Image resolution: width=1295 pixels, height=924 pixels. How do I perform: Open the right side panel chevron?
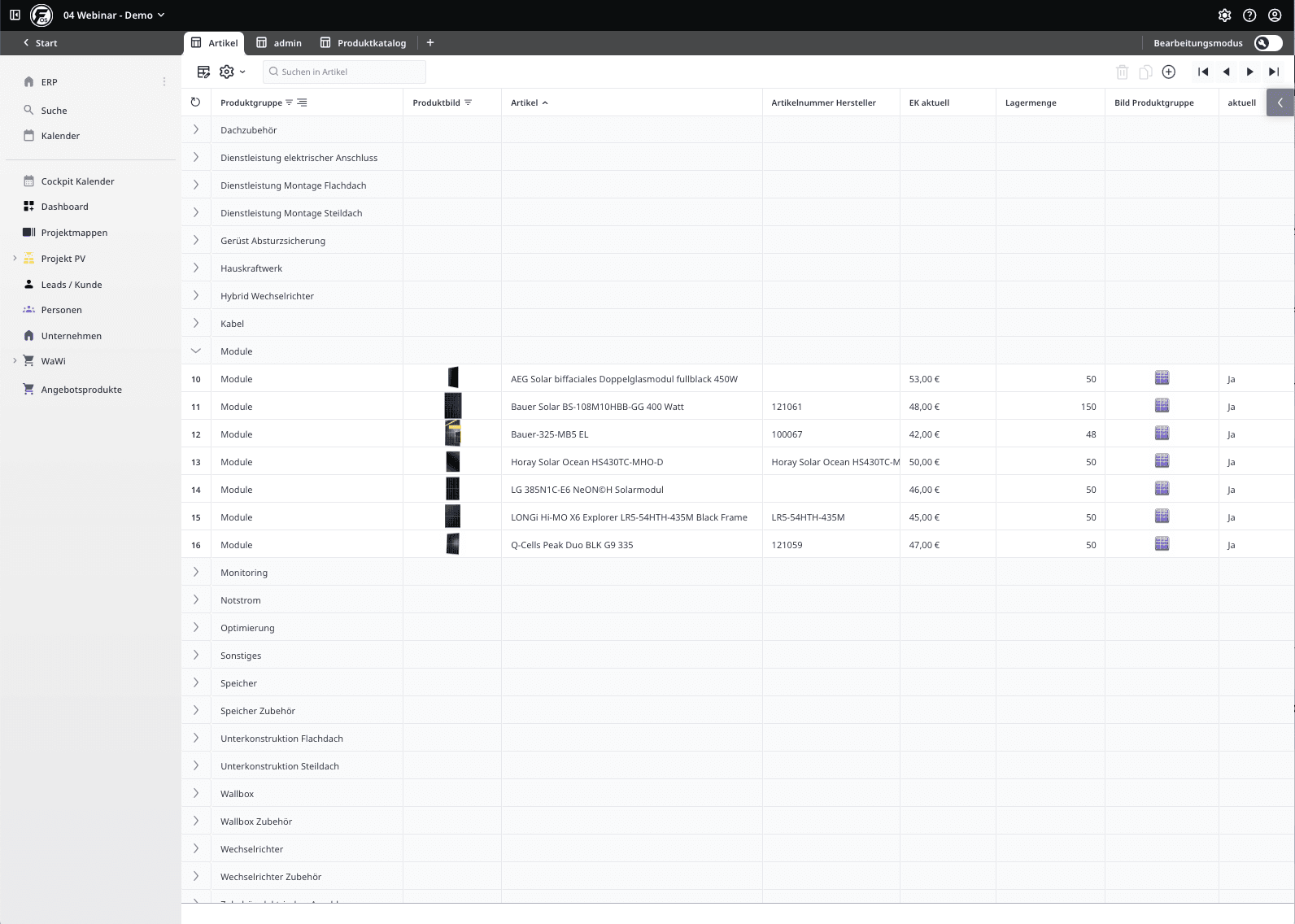(1280, 102)
